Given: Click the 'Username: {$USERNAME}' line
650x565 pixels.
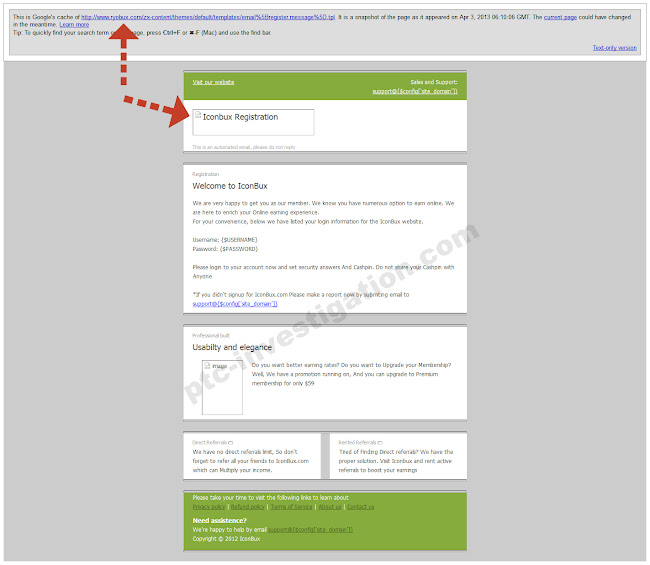Looking at the screenshot, I should click(x=225, y=240).
